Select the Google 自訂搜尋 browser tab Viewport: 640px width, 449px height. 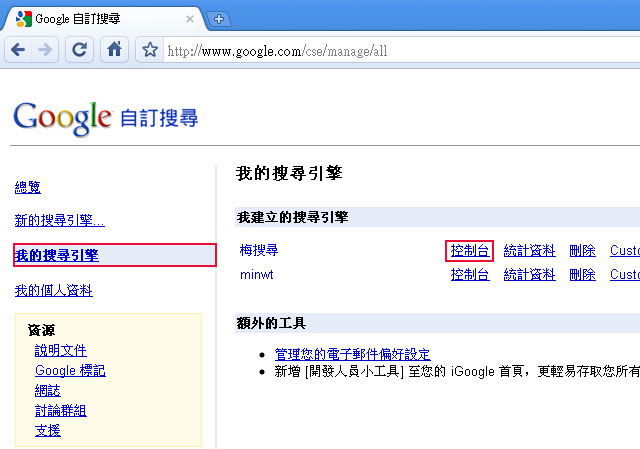104,19
